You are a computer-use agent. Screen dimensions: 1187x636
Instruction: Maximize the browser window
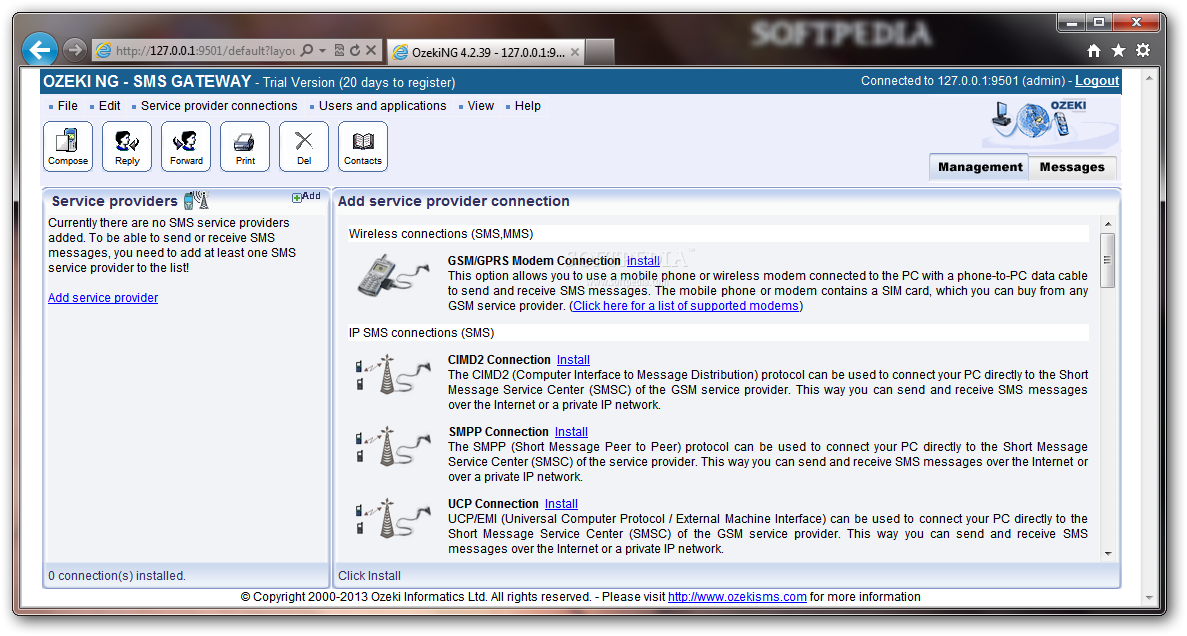1099,23
